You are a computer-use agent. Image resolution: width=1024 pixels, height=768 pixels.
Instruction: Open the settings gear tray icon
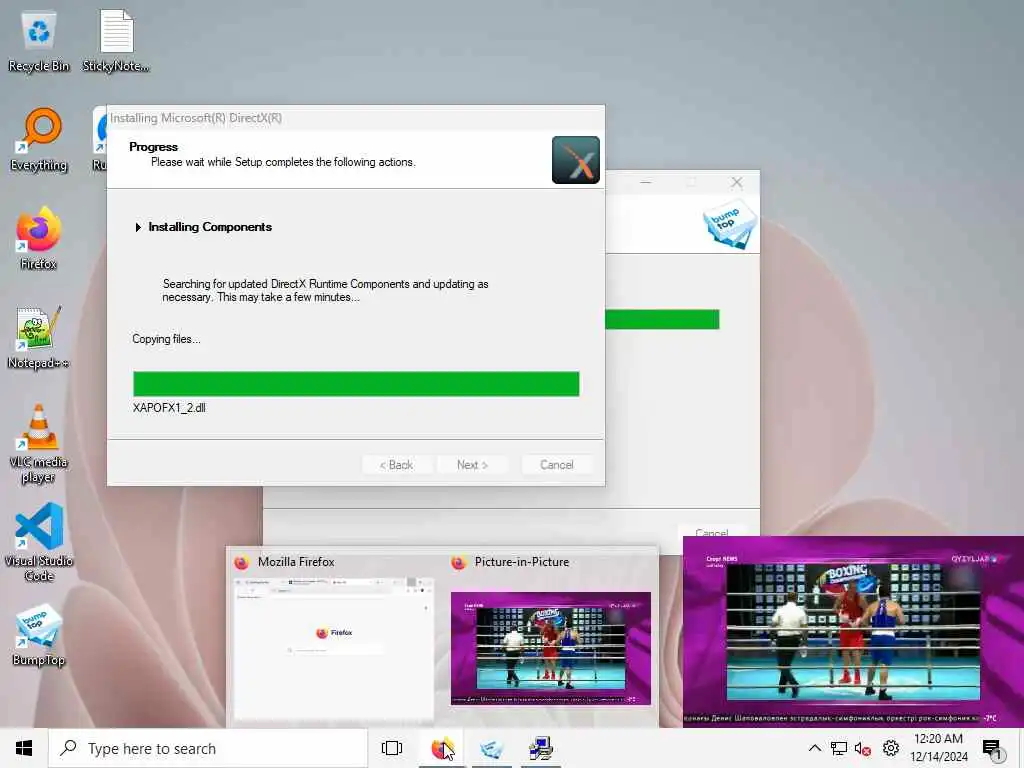click(890, 748)
